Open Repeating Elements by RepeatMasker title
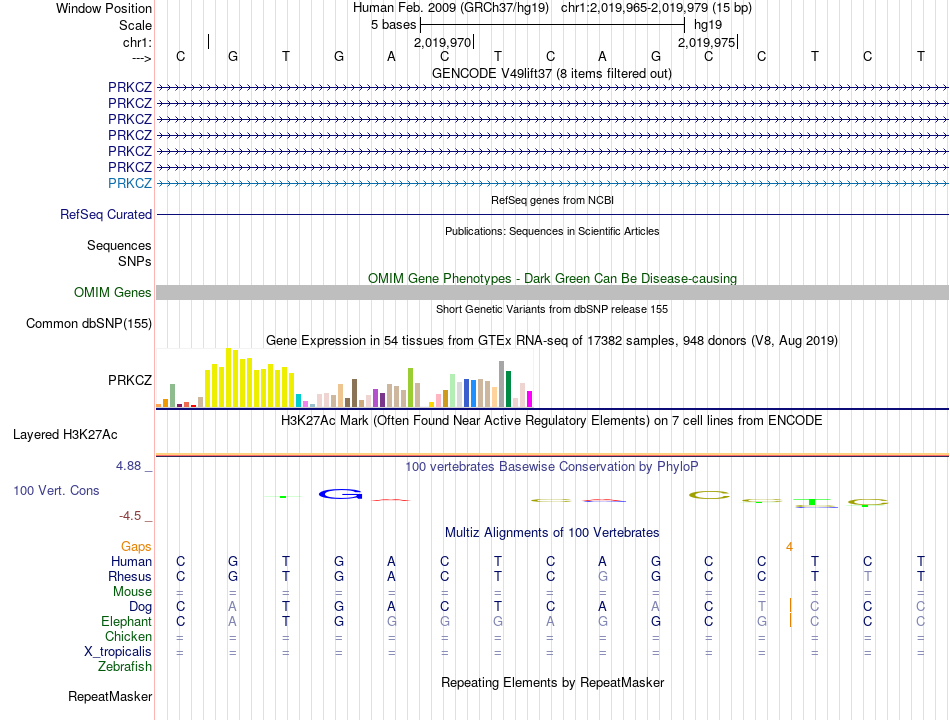The height and width of the screenshot is (720, 950). [x=553, y=682]
